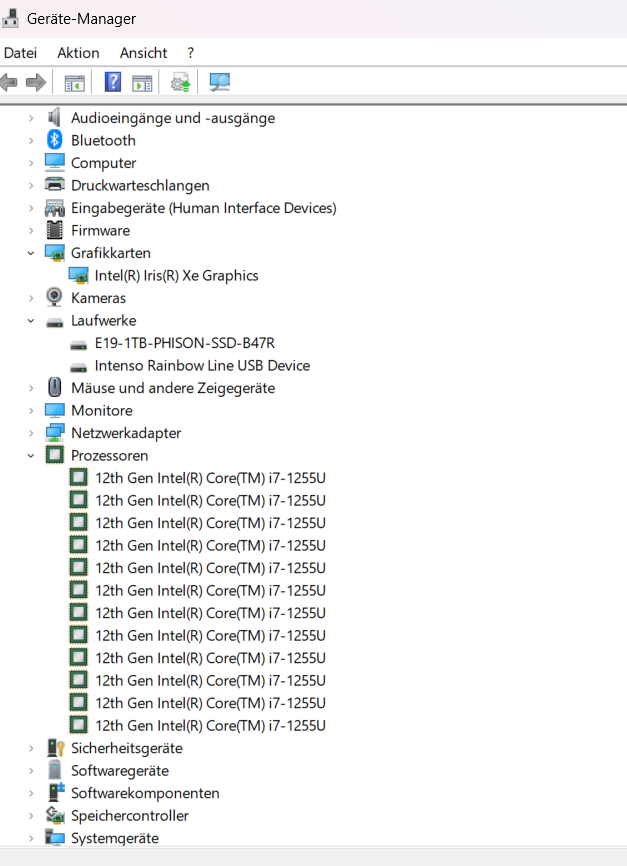Click the Grafikkarten display adapter icon

click(x=55, y=253)
